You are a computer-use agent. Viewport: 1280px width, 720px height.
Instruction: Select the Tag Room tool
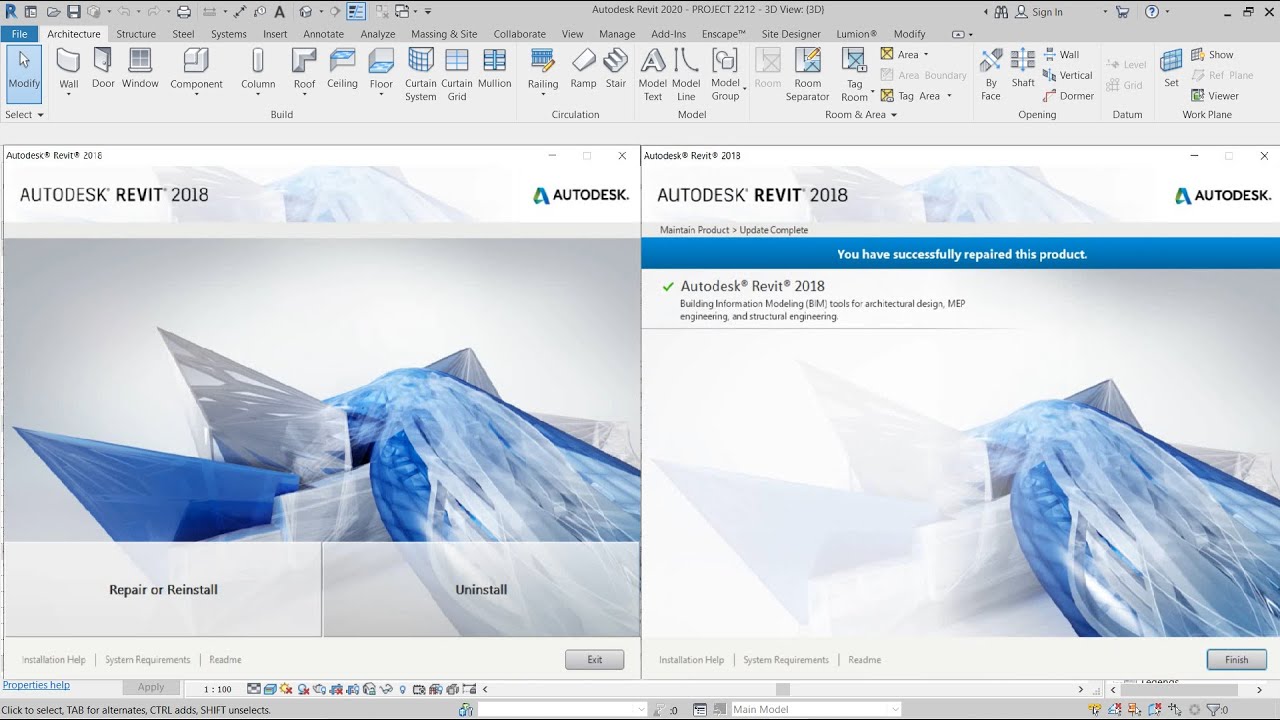pyautogui.click(x=854, y=74)
